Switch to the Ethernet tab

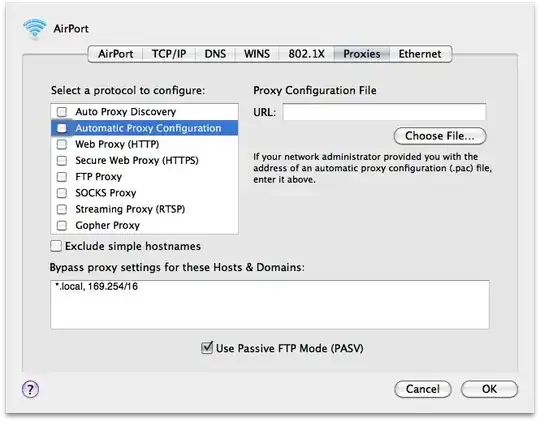[x=420, y=54]
